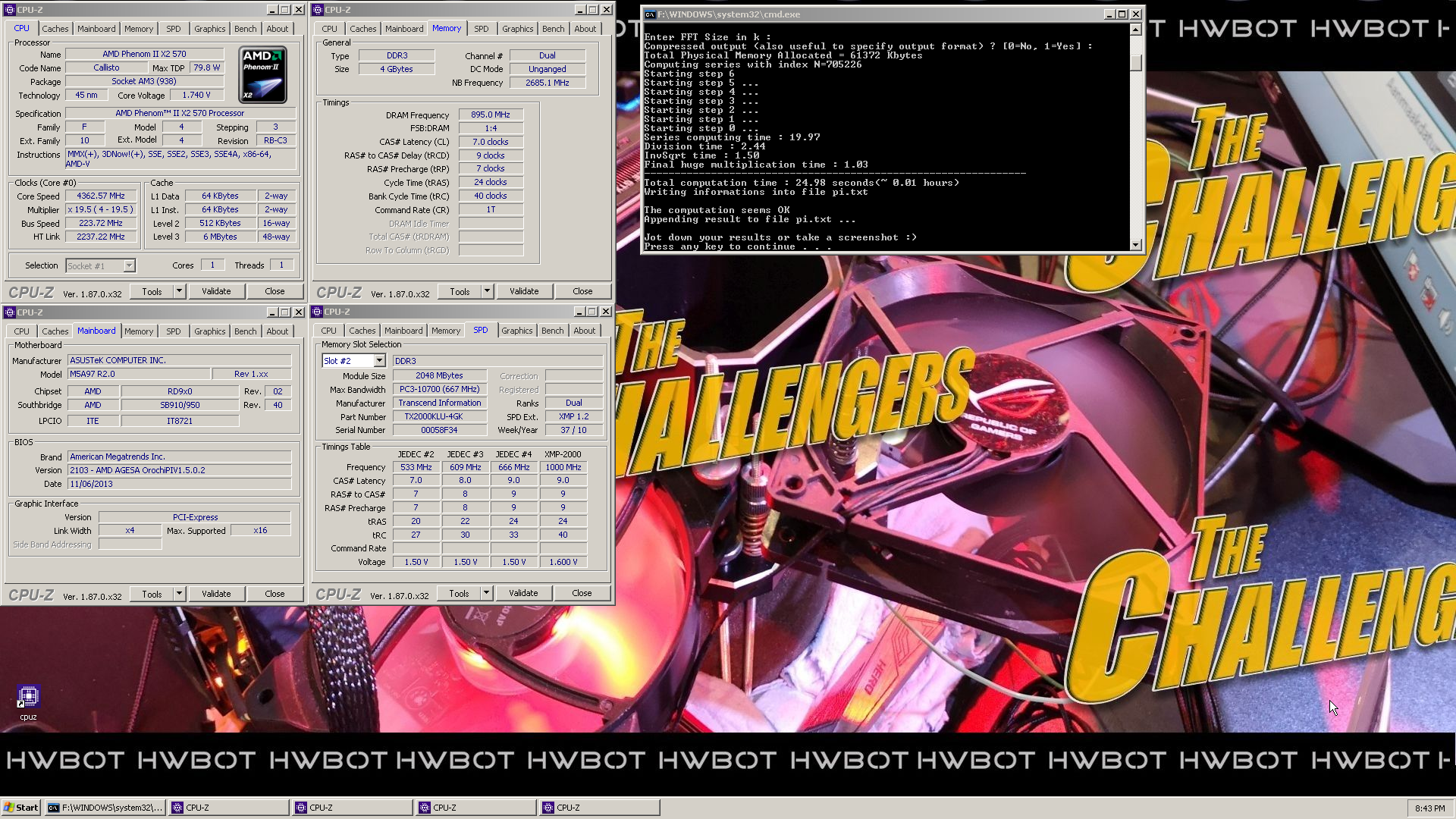Switch to the cmd.exe taskbar button

105,808
